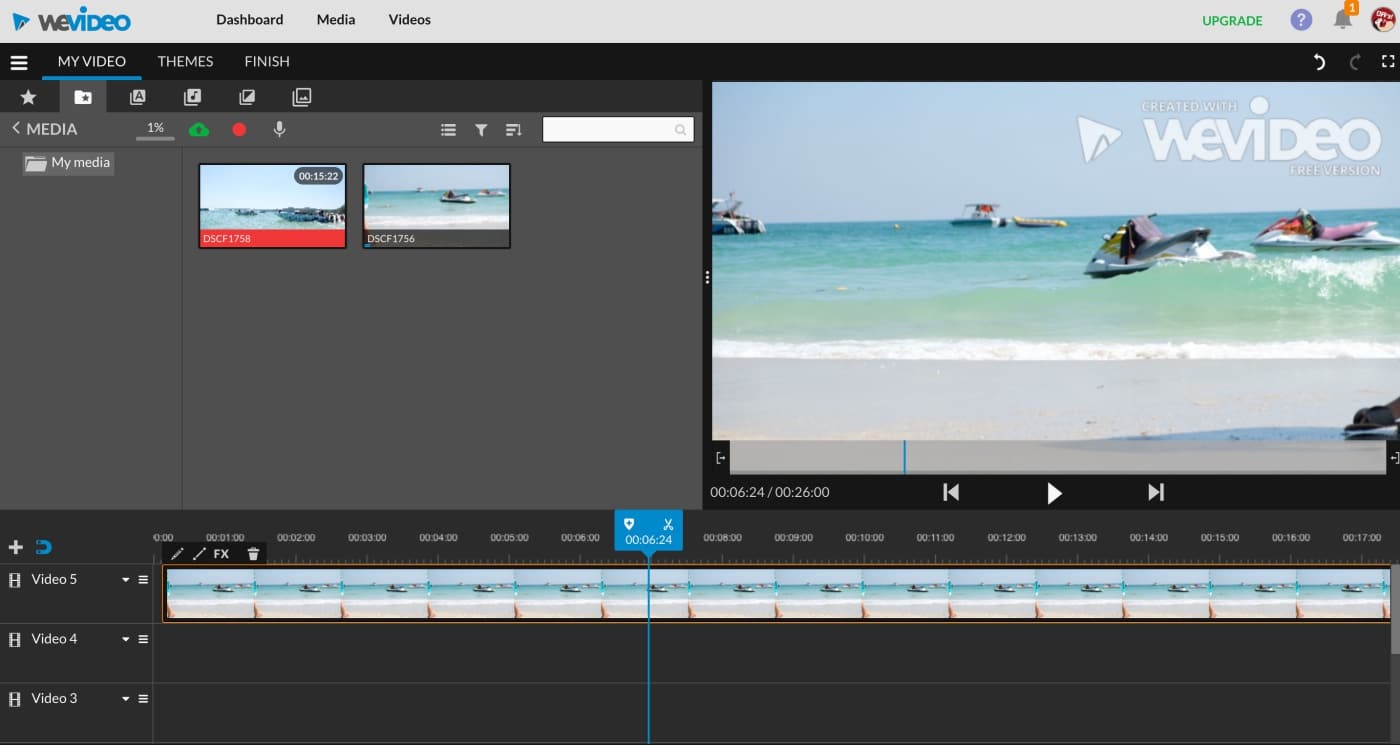Open clip editor with pencil icon
Image resolution: width=1400 pixels, height=745 pixels.
(177, 554)
